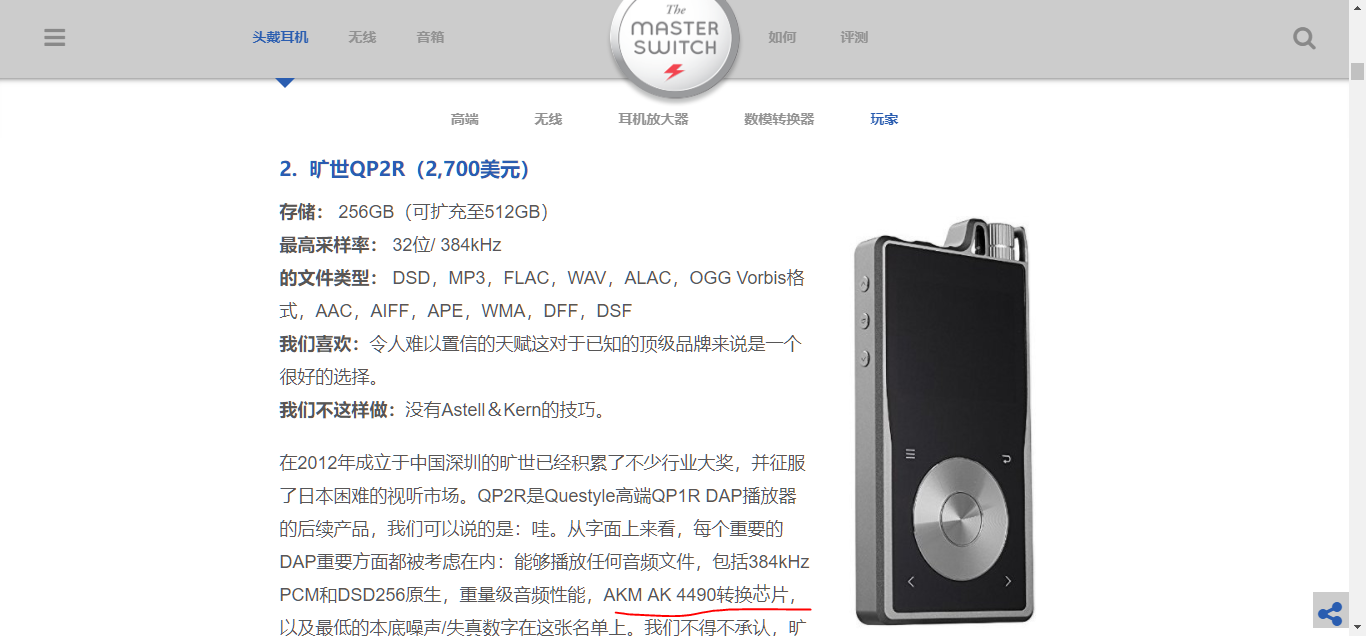Click the Questyle QP2R player image

click(x=942, y=422)
